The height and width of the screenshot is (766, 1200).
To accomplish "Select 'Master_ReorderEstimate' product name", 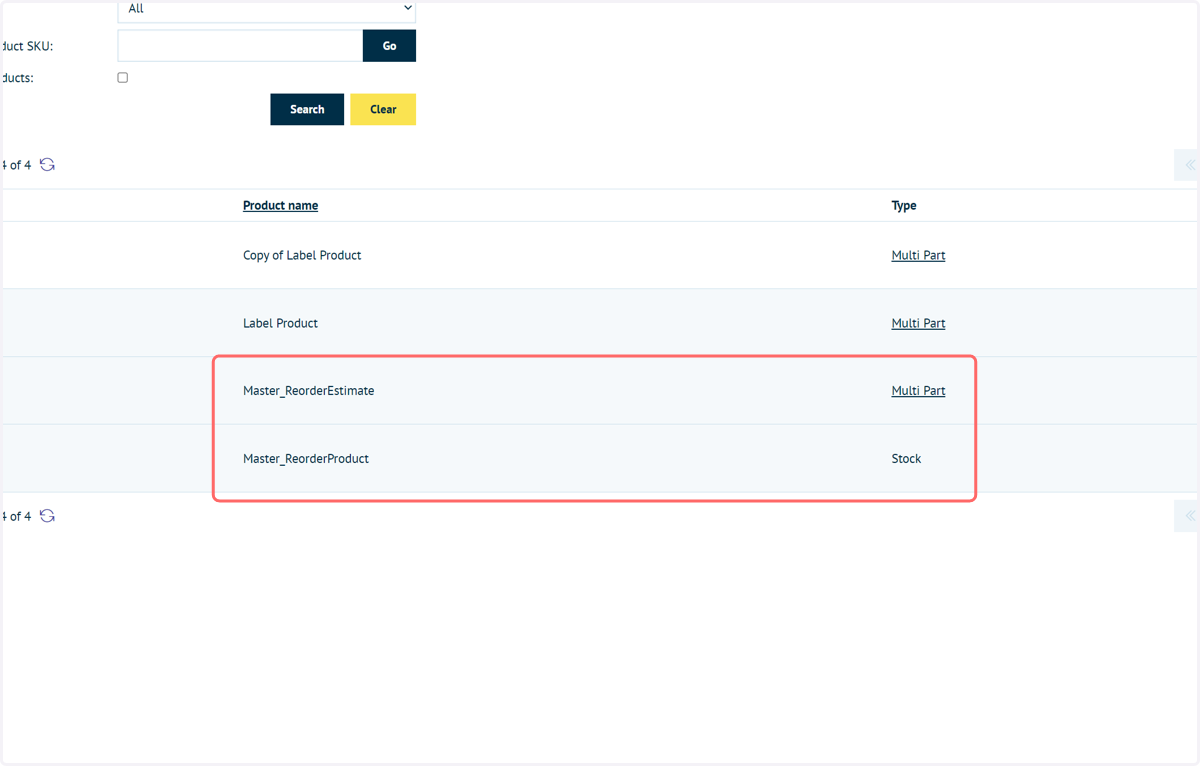I will point(308,391).
